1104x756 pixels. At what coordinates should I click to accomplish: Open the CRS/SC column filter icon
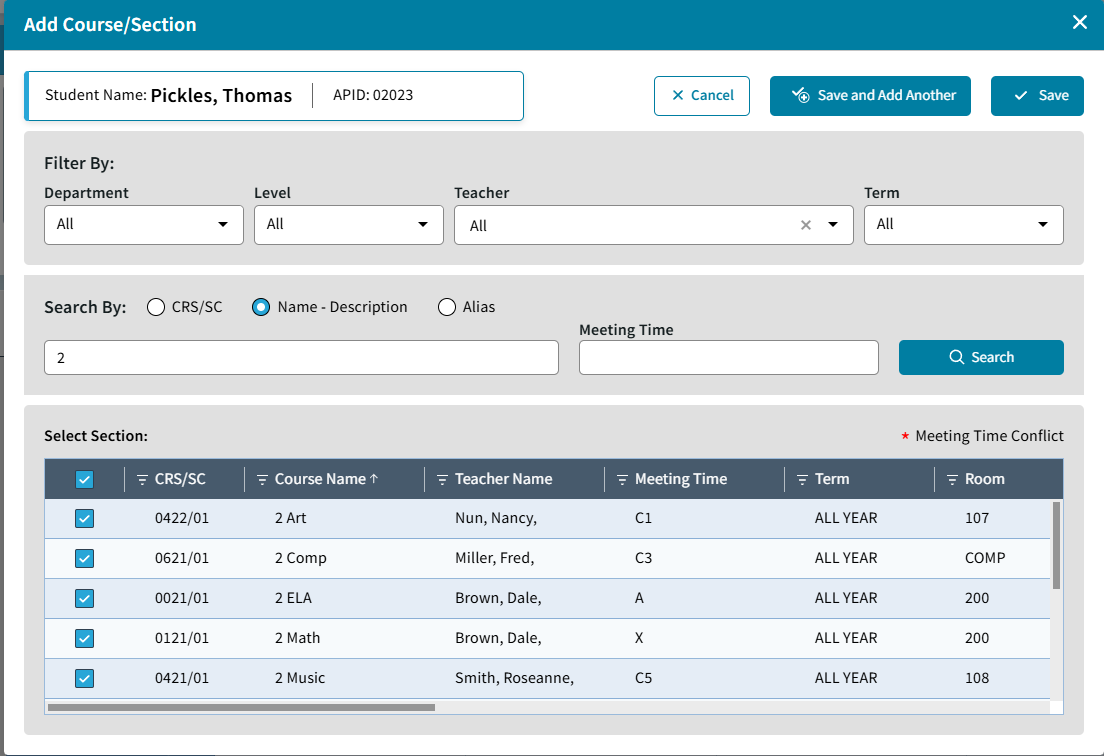click(x=142, y=479)
